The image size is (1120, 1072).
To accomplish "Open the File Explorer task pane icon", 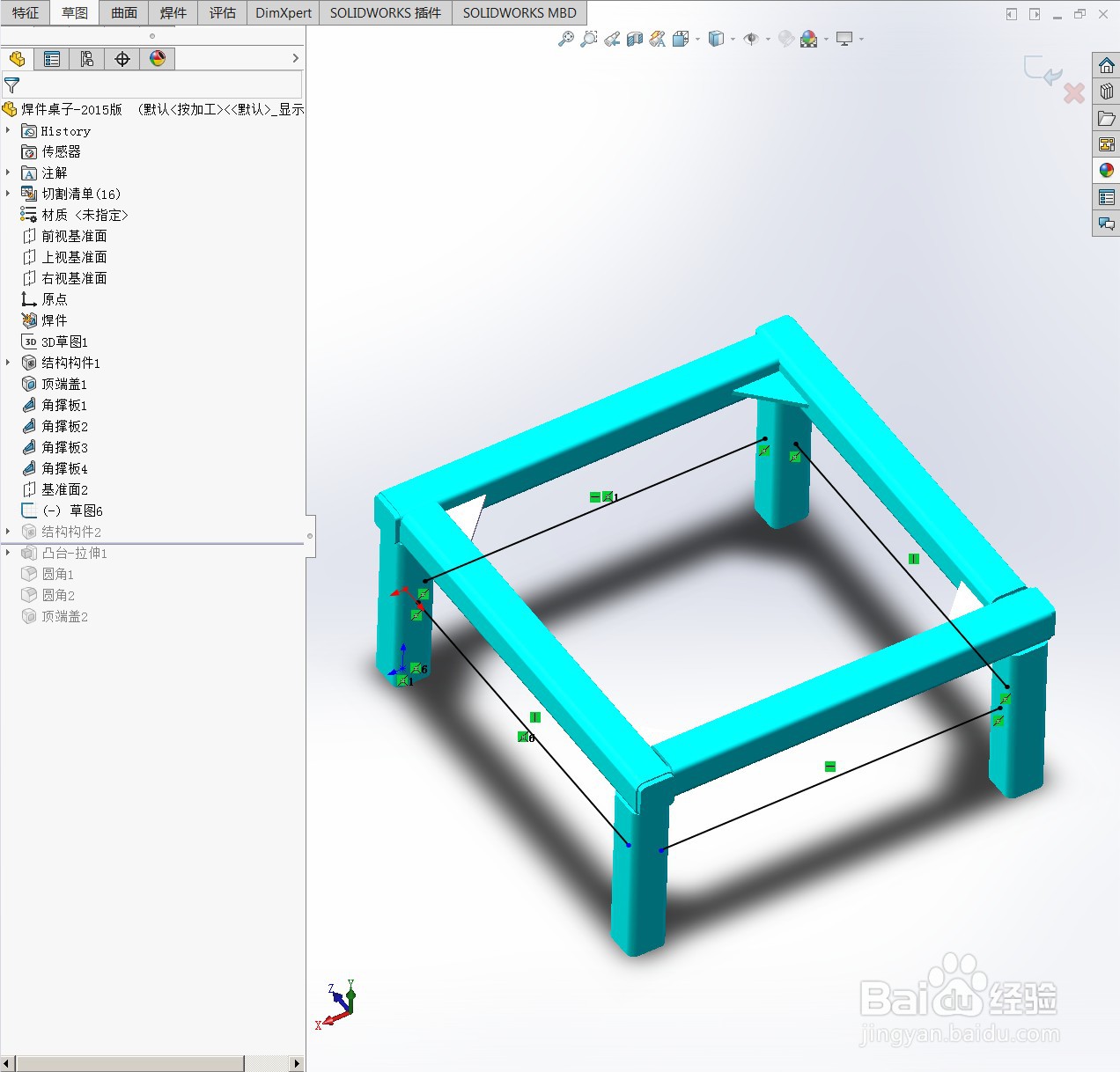I will [x=1107, y=118].
